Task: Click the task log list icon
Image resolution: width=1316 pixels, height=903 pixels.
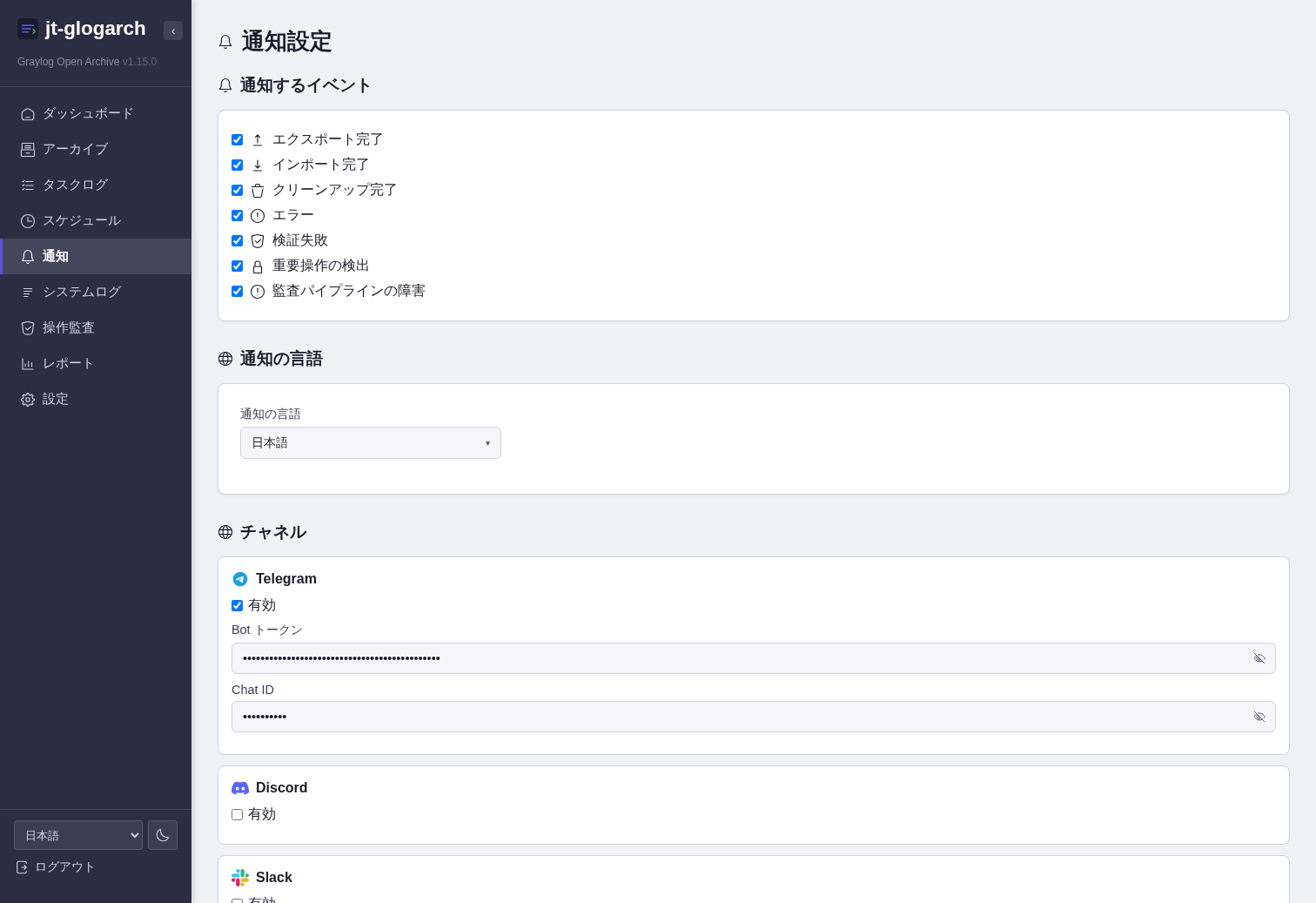Action: pyautogui.click(x=28, y=185)
